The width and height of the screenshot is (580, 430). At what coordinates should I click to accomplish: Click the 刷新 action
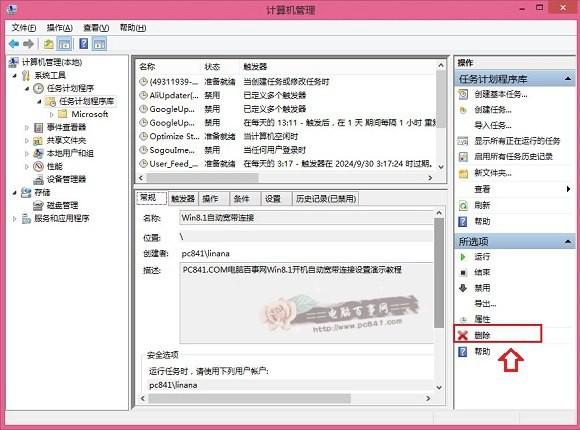pos(482,205)
